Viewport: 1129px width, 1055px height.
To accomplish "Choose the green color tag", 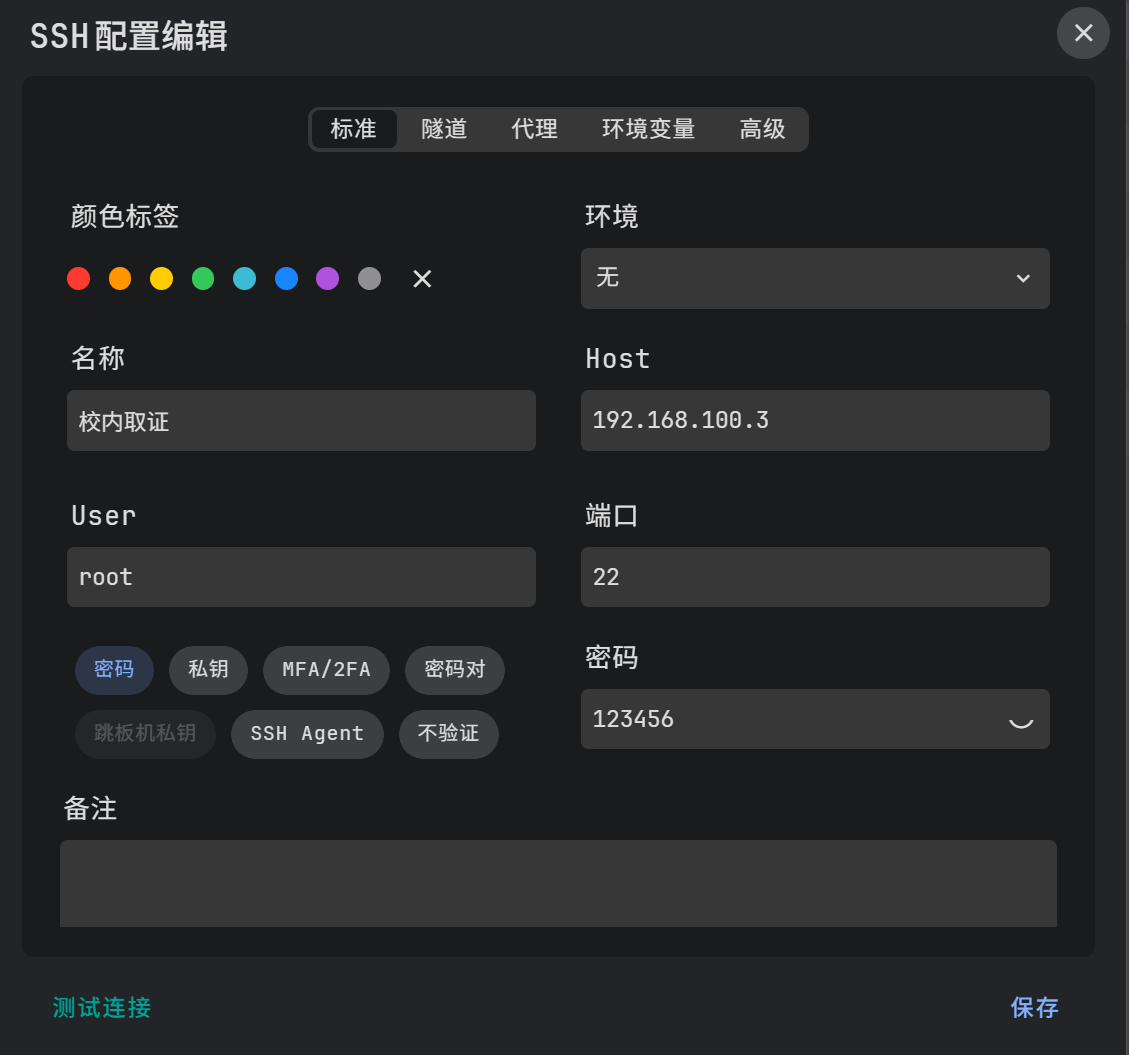I will [x=203, y=279].
